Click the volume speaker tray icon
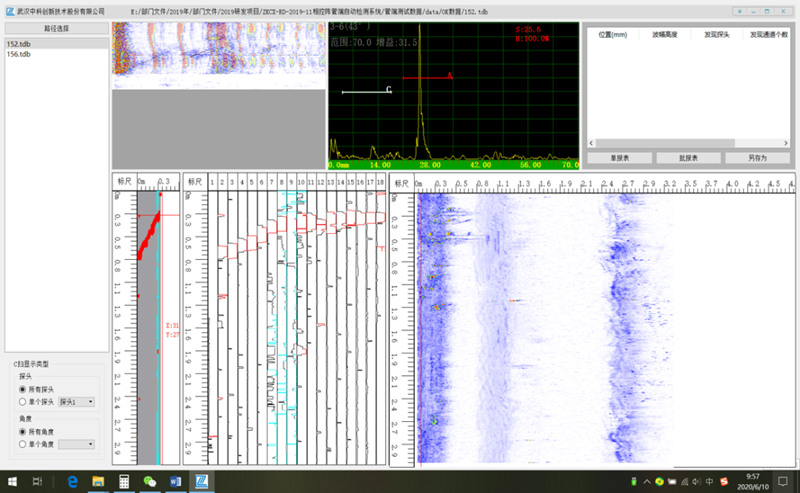This screenshot has width=800, height=493. click(697, 482)
